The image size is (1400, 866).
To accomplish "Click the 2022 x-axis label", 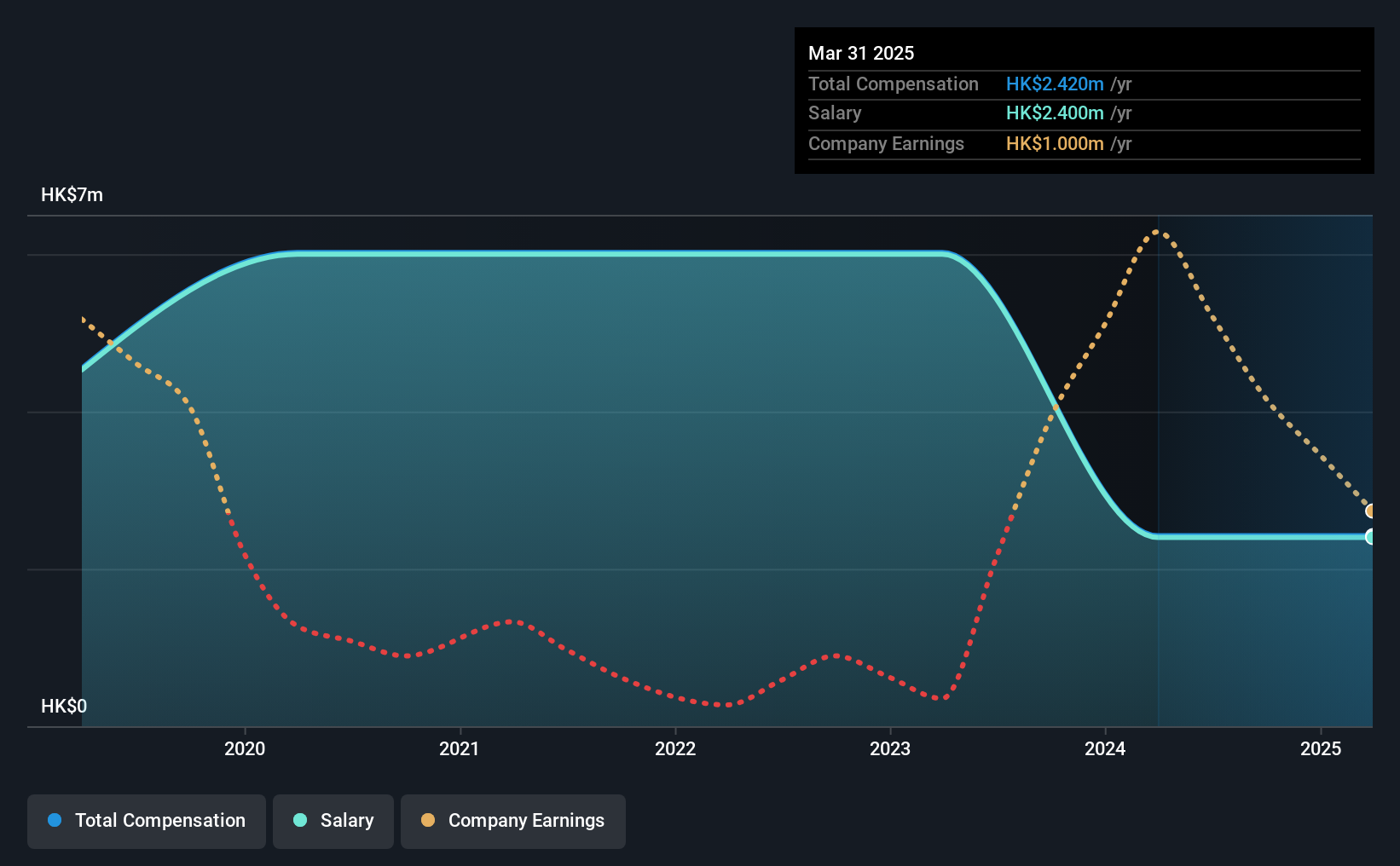I will coord(675,748).
